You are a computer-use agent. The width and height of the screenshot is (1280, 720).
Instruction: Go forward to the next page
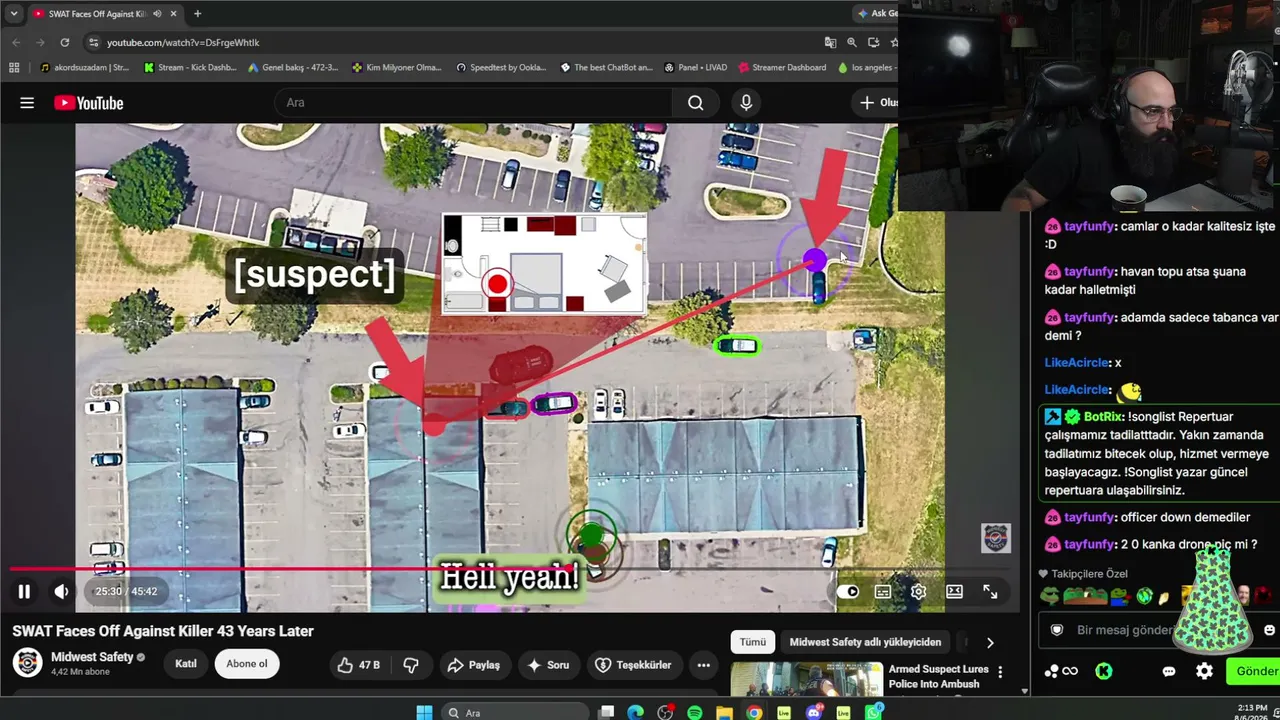(40, 43)
